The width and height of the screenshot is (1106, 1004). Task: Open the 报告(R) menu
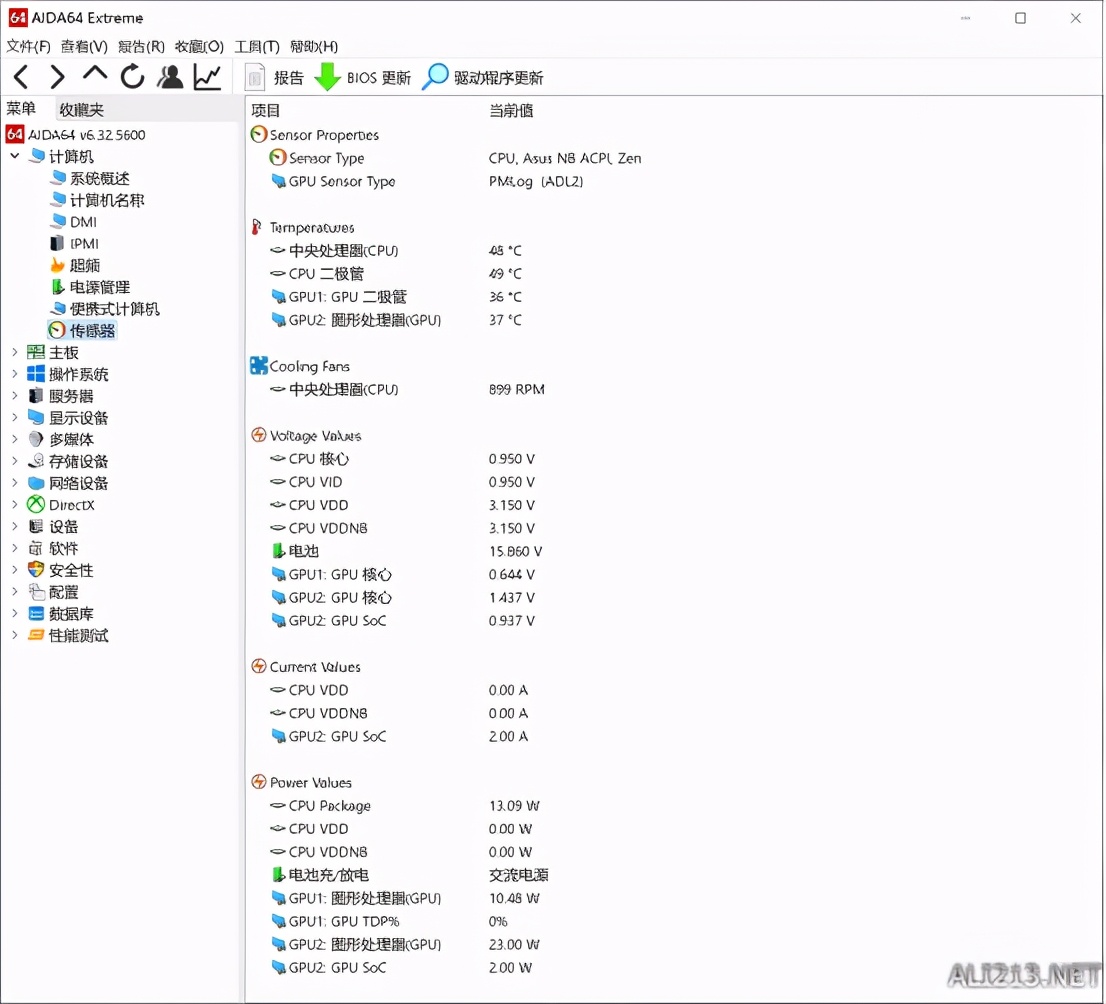(141, 47)
